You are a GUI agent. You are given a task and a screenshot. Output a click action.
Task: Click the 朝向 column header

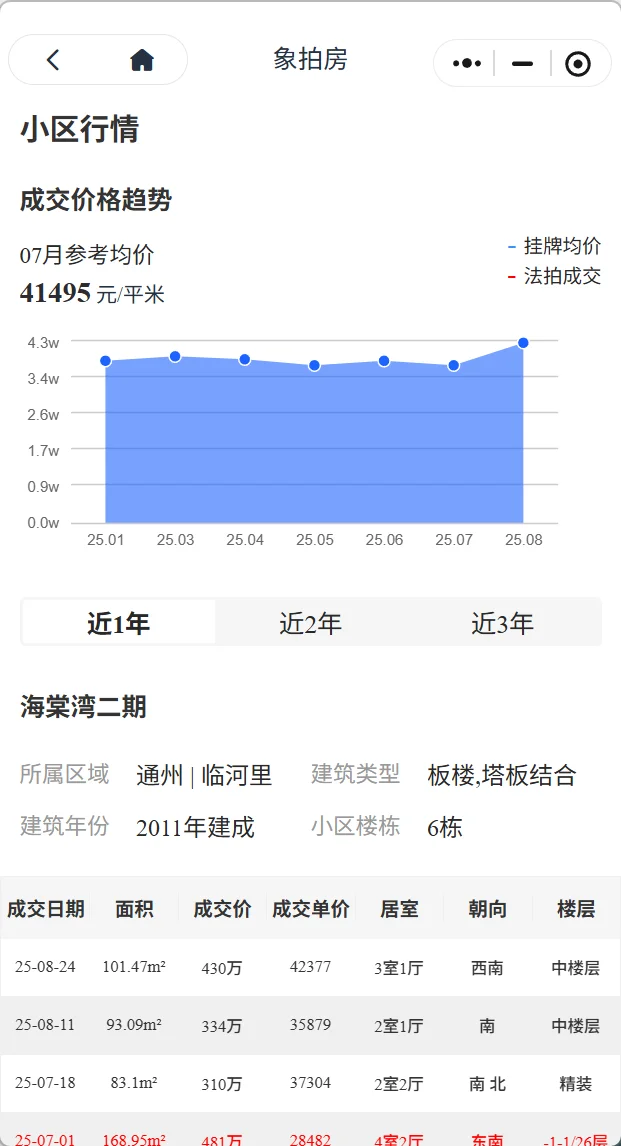coord(487,908)
